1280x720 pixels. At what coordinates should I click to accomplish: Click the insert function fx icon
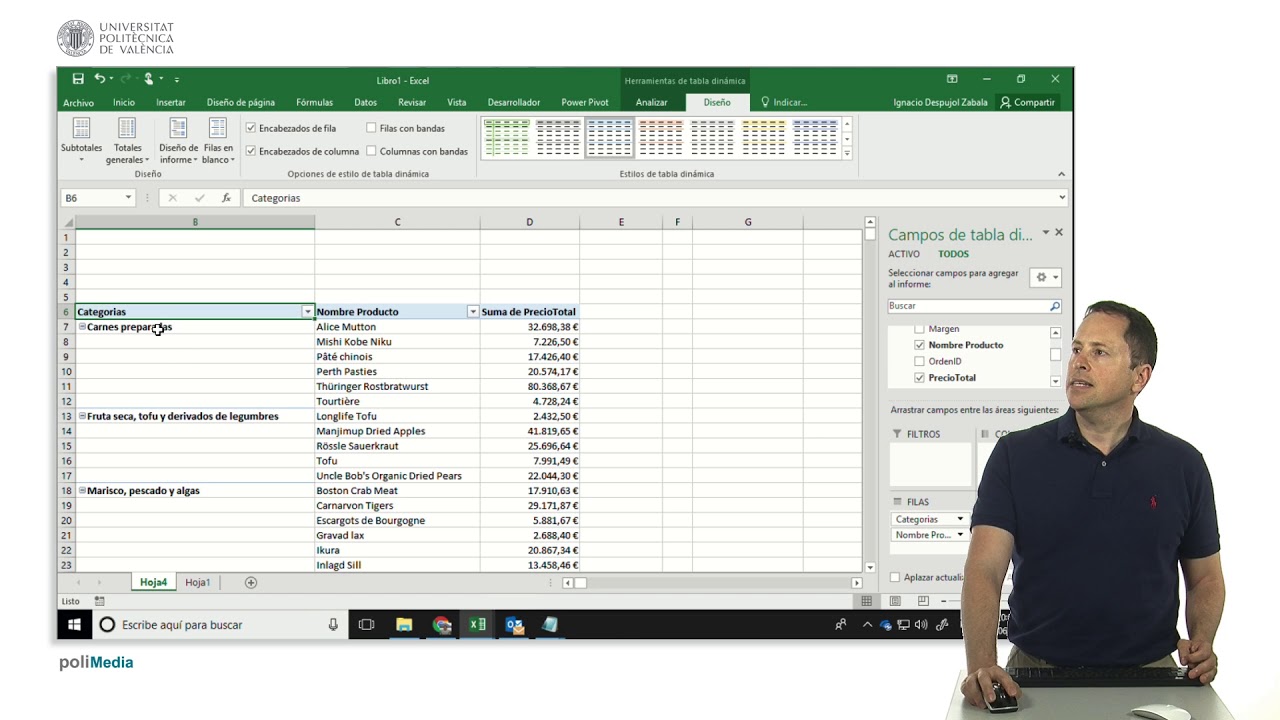tap(227, 198)
